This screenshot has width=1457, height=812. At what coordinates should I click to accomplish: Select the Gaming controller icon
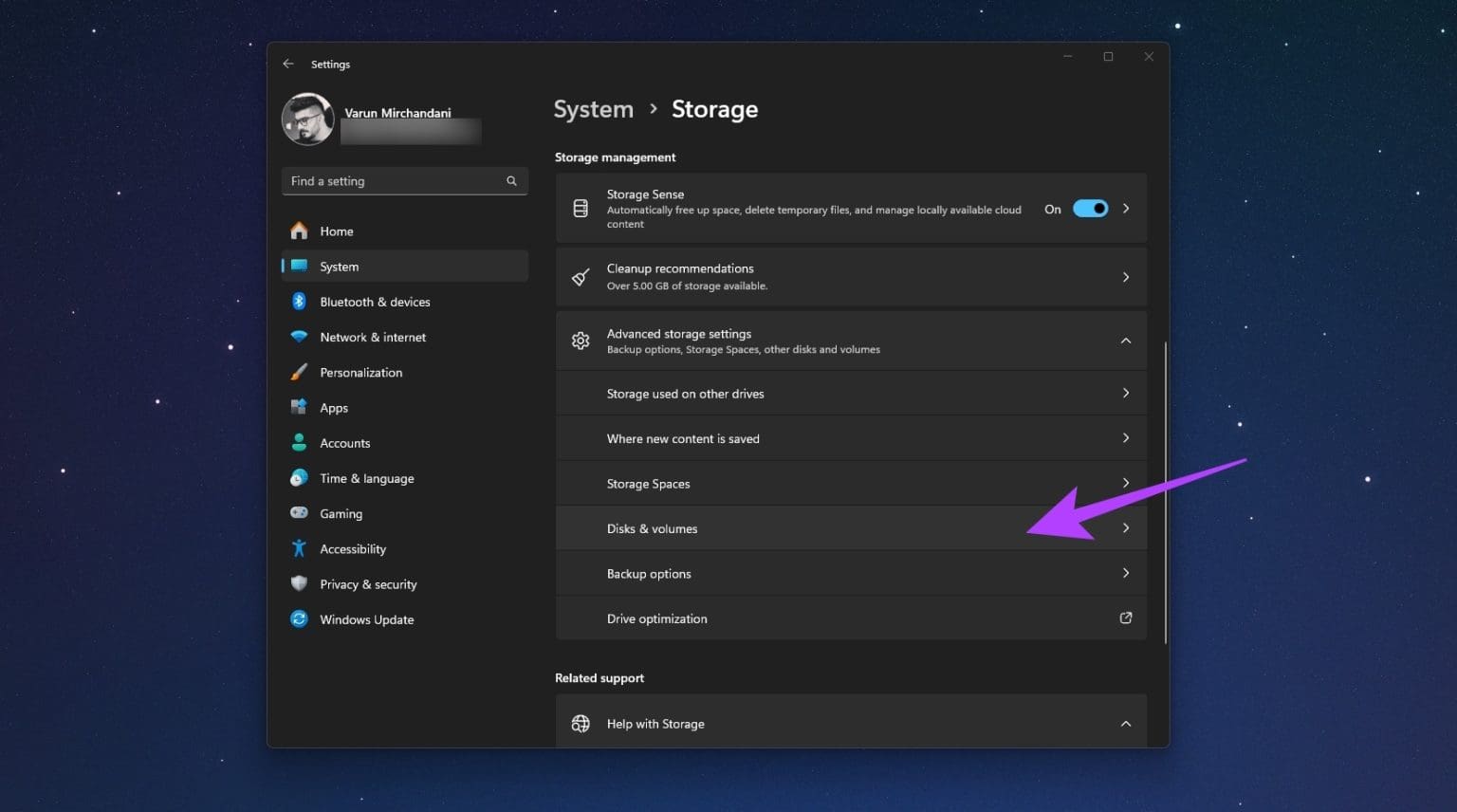coord(299,512)
